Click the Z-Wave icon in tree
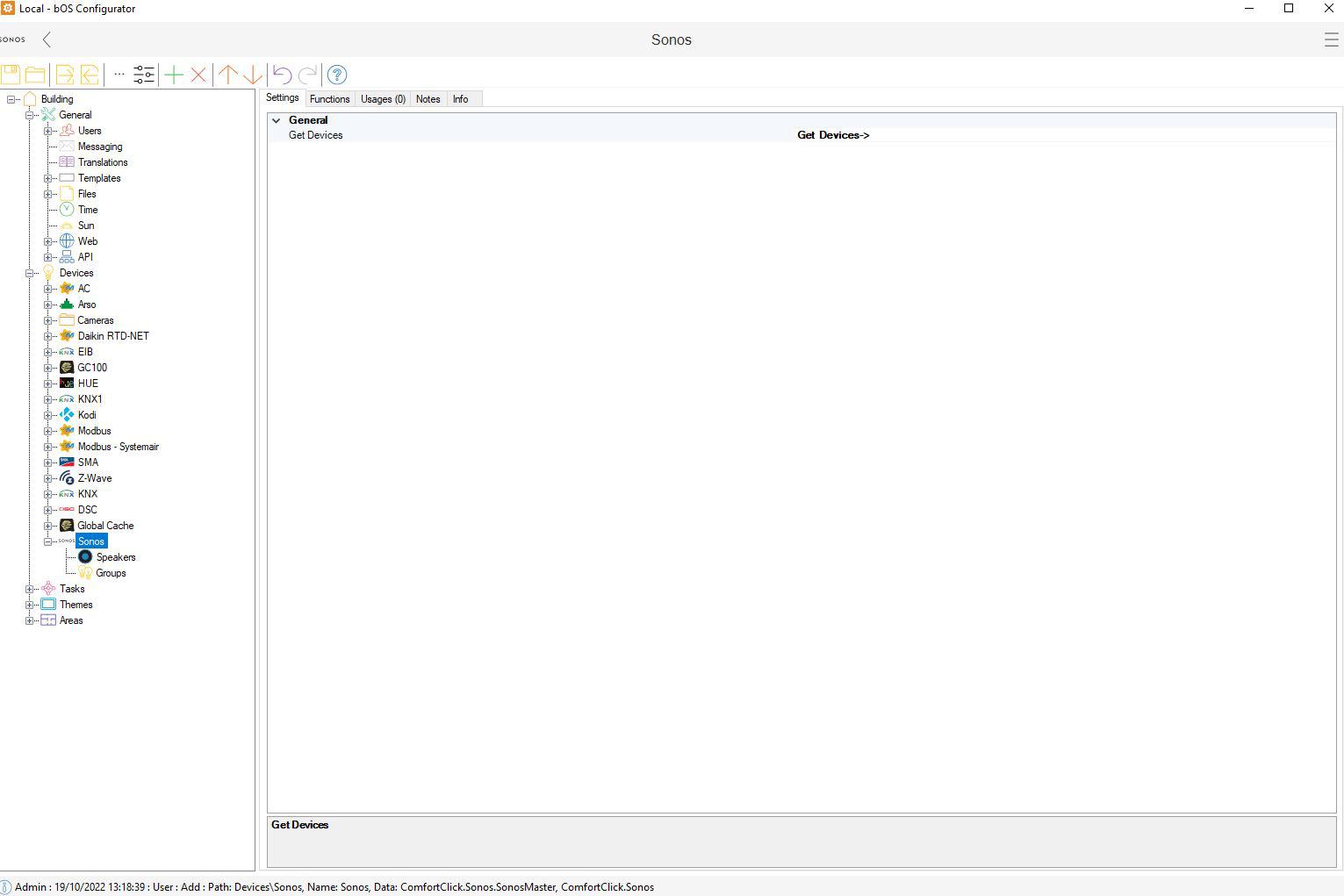Image resolution: width=1344 pixels, height=896 pixels. click(x=67, y=478)
